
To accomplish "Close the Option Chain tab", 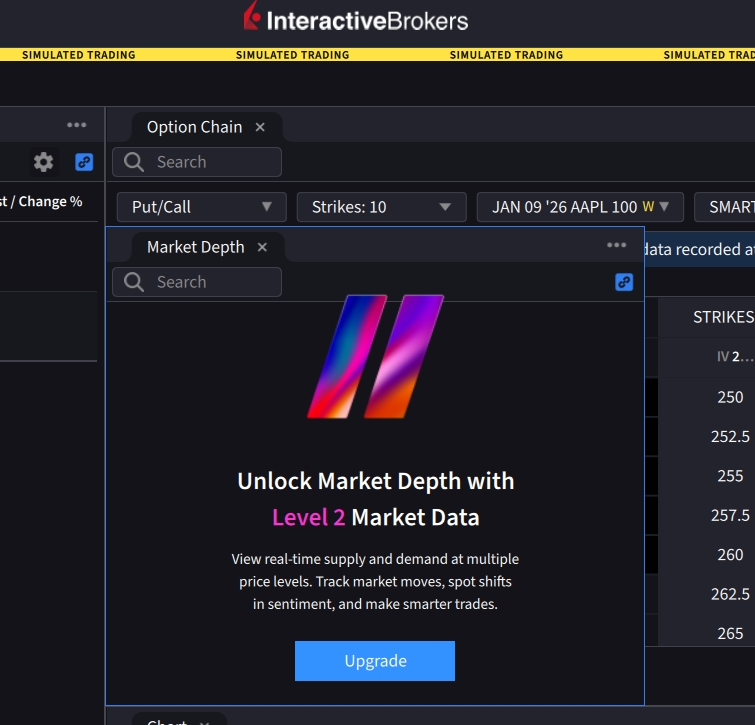I will [260, 127].
